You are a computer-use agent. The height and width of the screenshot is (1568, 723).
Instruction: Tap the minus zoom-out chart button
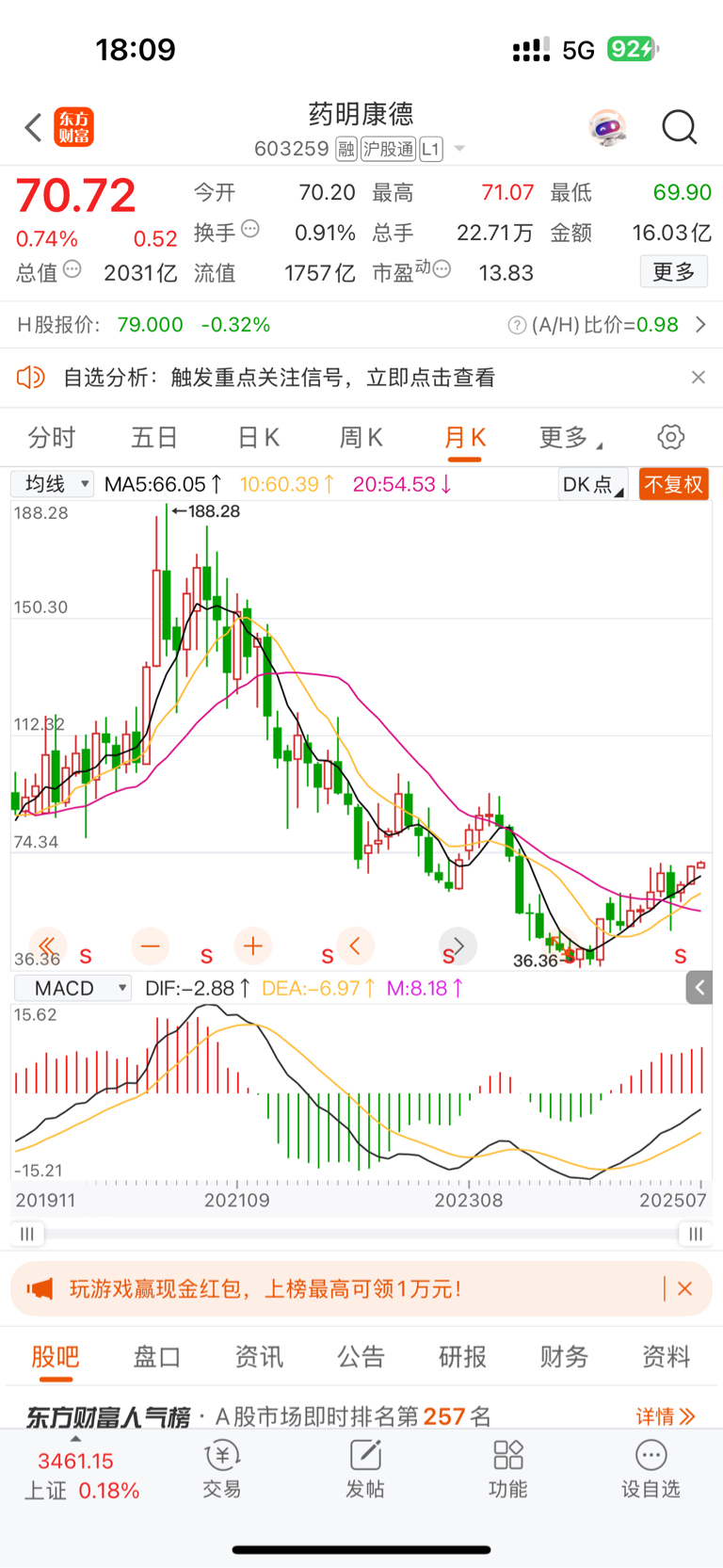click(150, 946)
